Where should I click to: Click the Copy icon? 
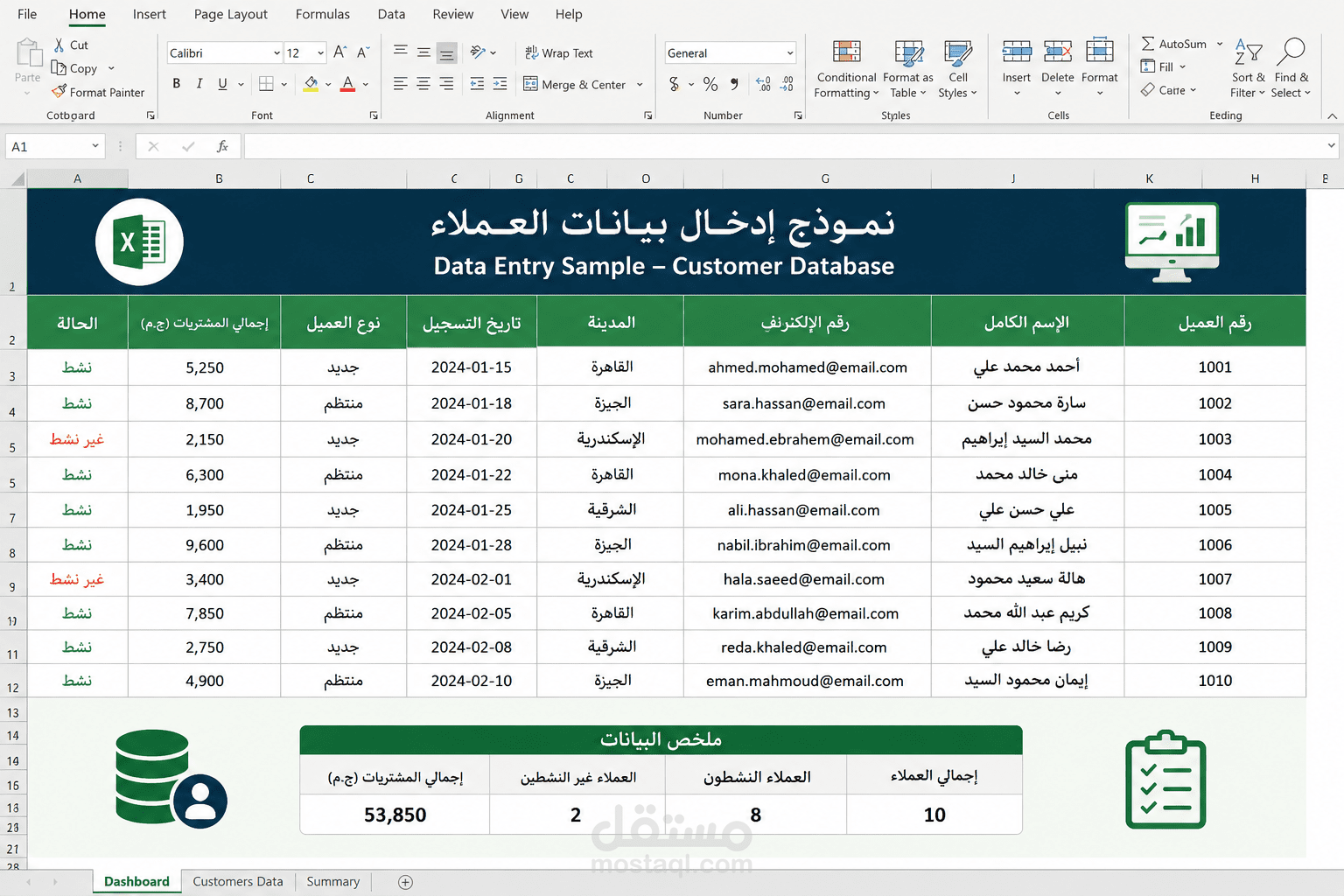click(59, 68)
